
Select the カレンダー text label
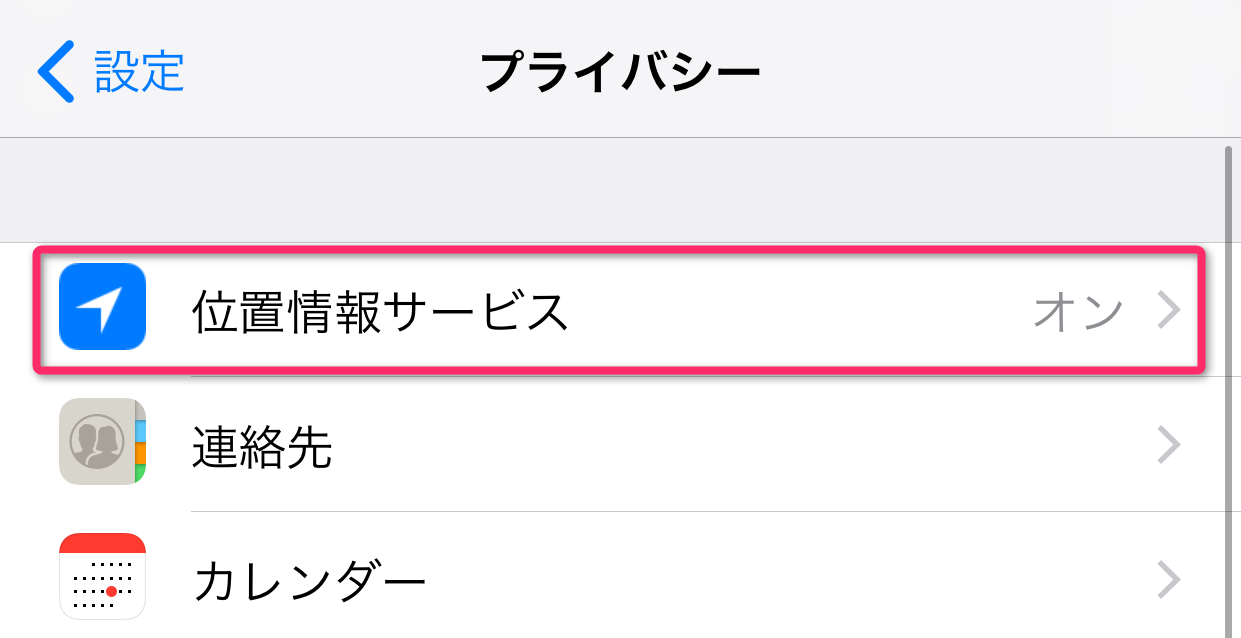tap(310, 581)
